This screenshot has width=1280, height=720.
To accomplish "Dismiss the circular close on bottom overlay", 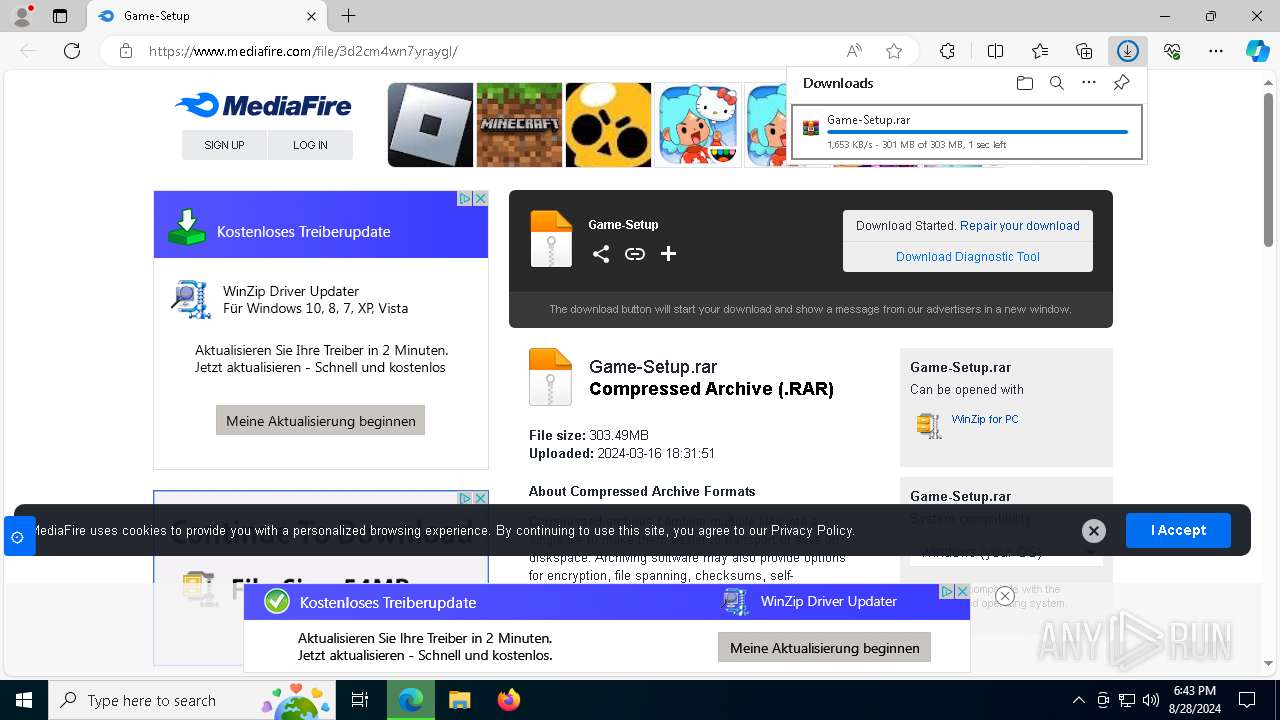I will [x=1005, y=596].
